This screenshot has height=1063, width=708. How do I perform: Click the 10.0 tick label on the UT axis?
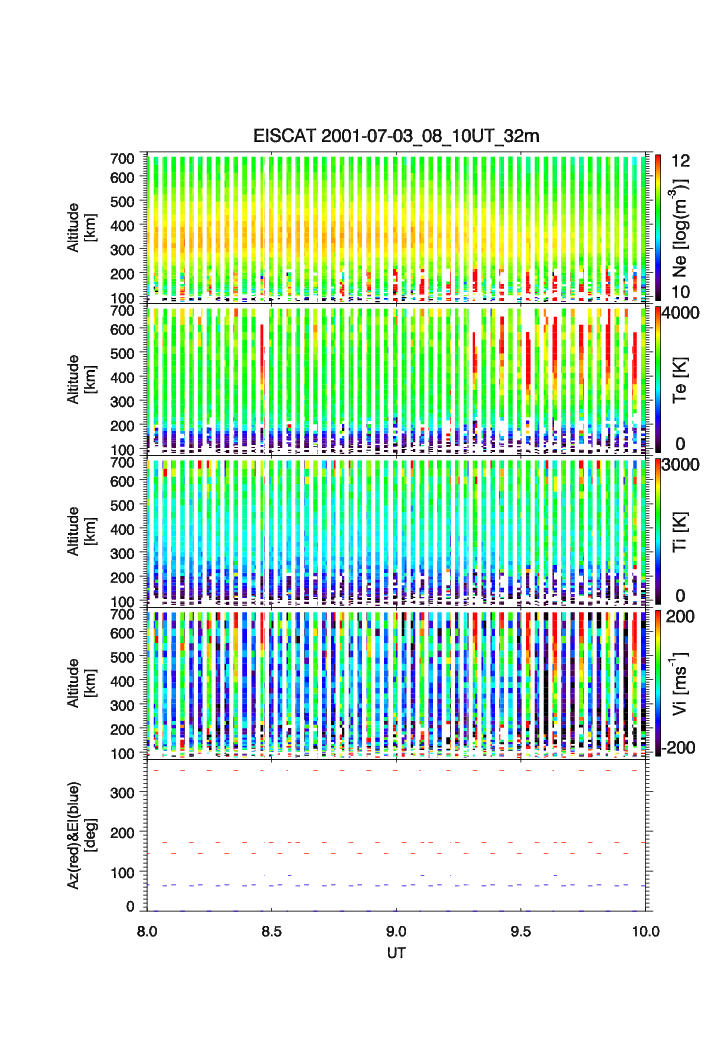(643, 930)
